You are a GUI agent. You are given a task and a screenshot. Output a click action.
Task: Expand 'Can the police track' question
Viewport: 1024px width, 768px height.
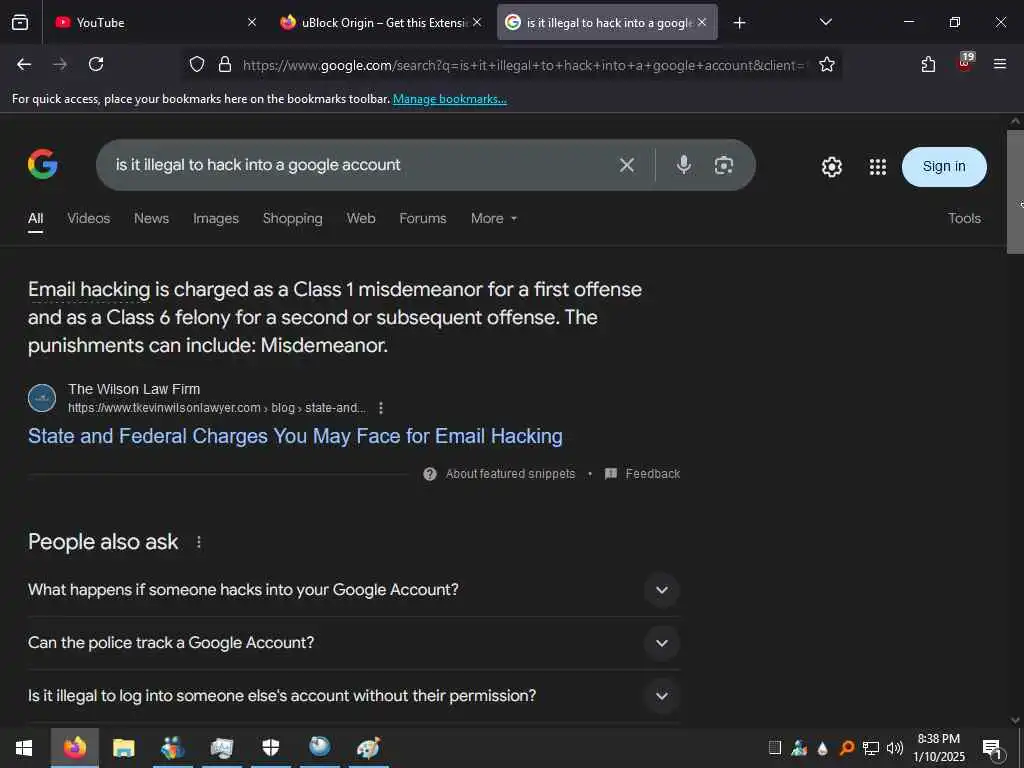353,643
